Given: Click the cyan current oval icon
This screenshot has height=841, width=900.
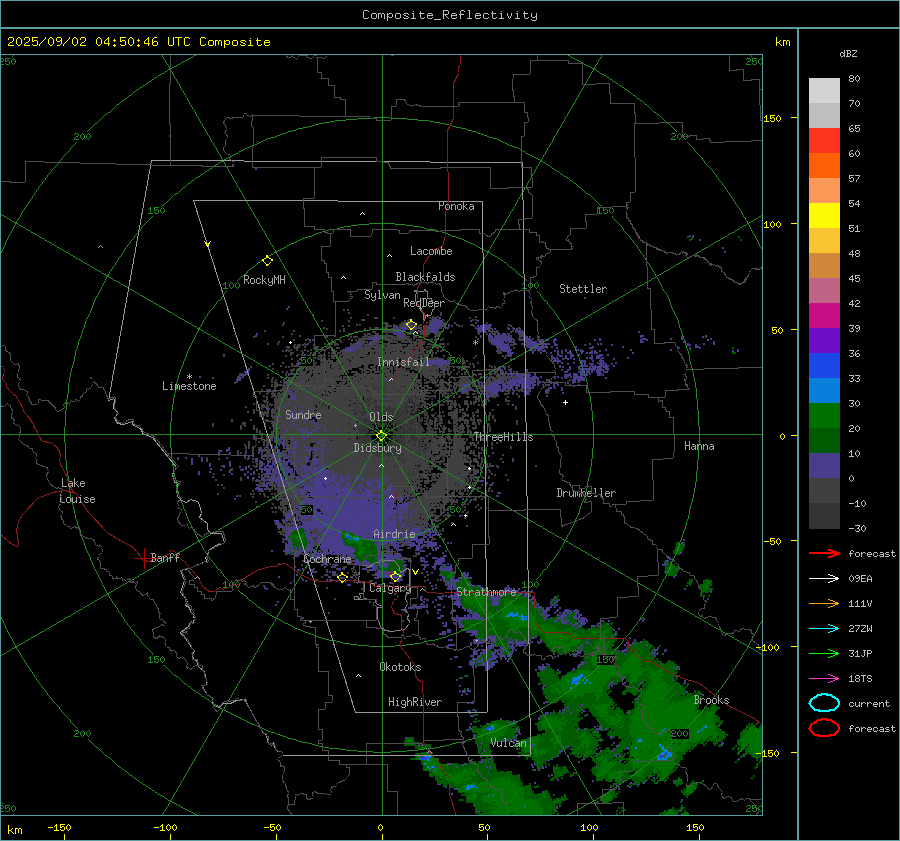Looking at the screenshot, I should pos(824,703).
